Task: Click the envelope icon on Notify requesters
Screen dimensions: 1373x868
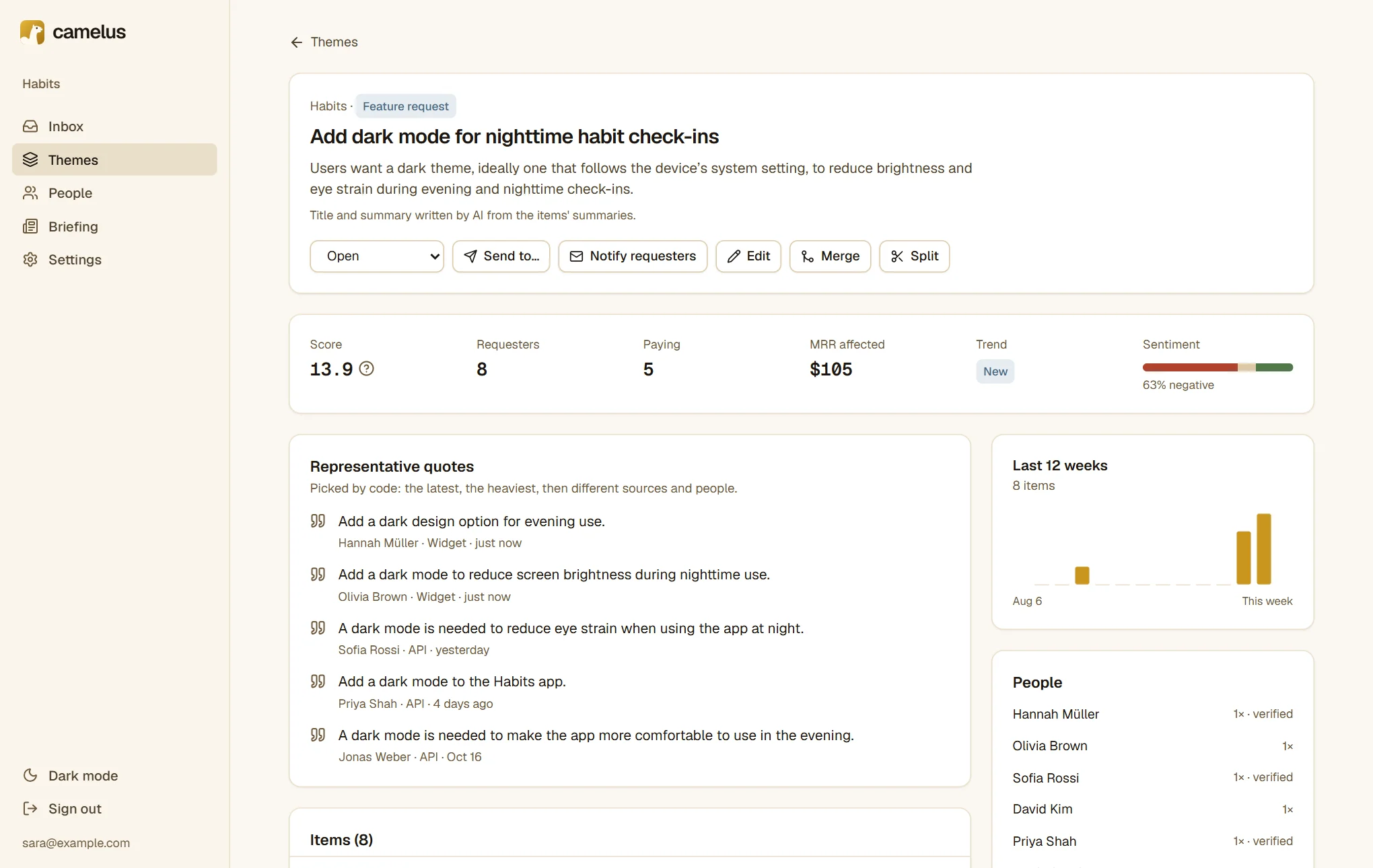Action: point(576,256)
